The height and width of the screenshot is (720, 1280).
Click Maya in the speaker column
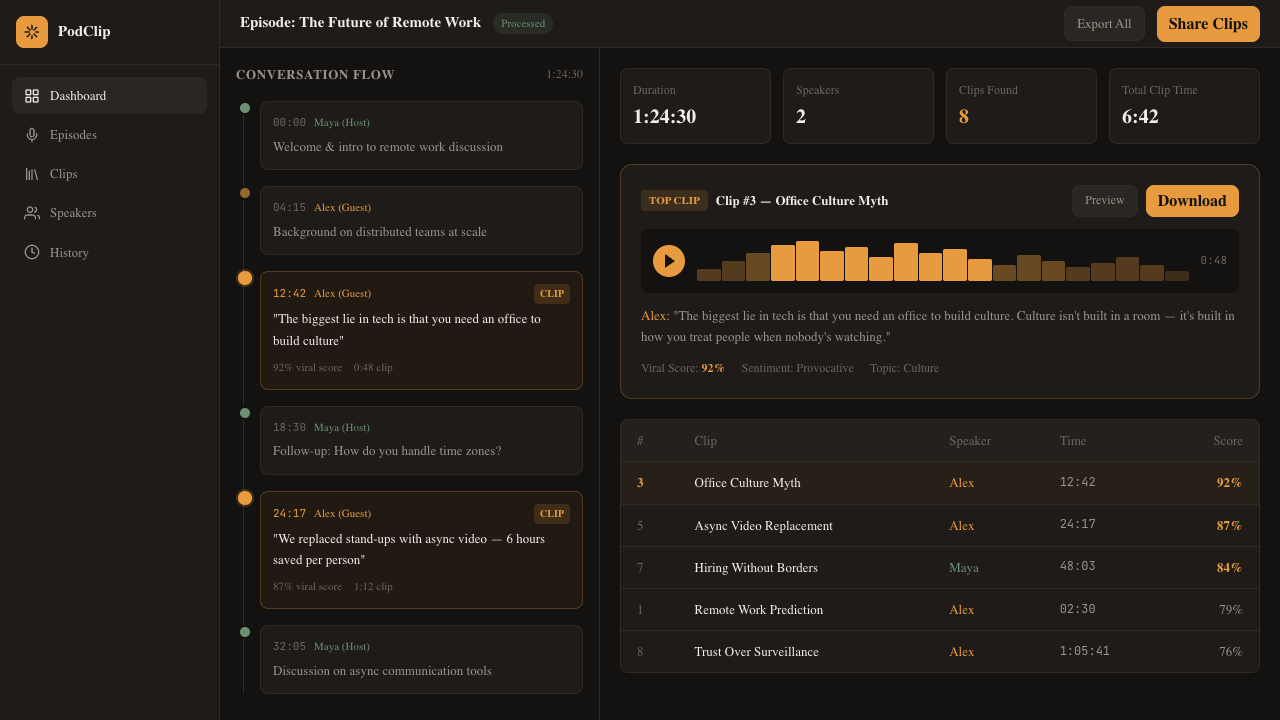click(964, 568)
